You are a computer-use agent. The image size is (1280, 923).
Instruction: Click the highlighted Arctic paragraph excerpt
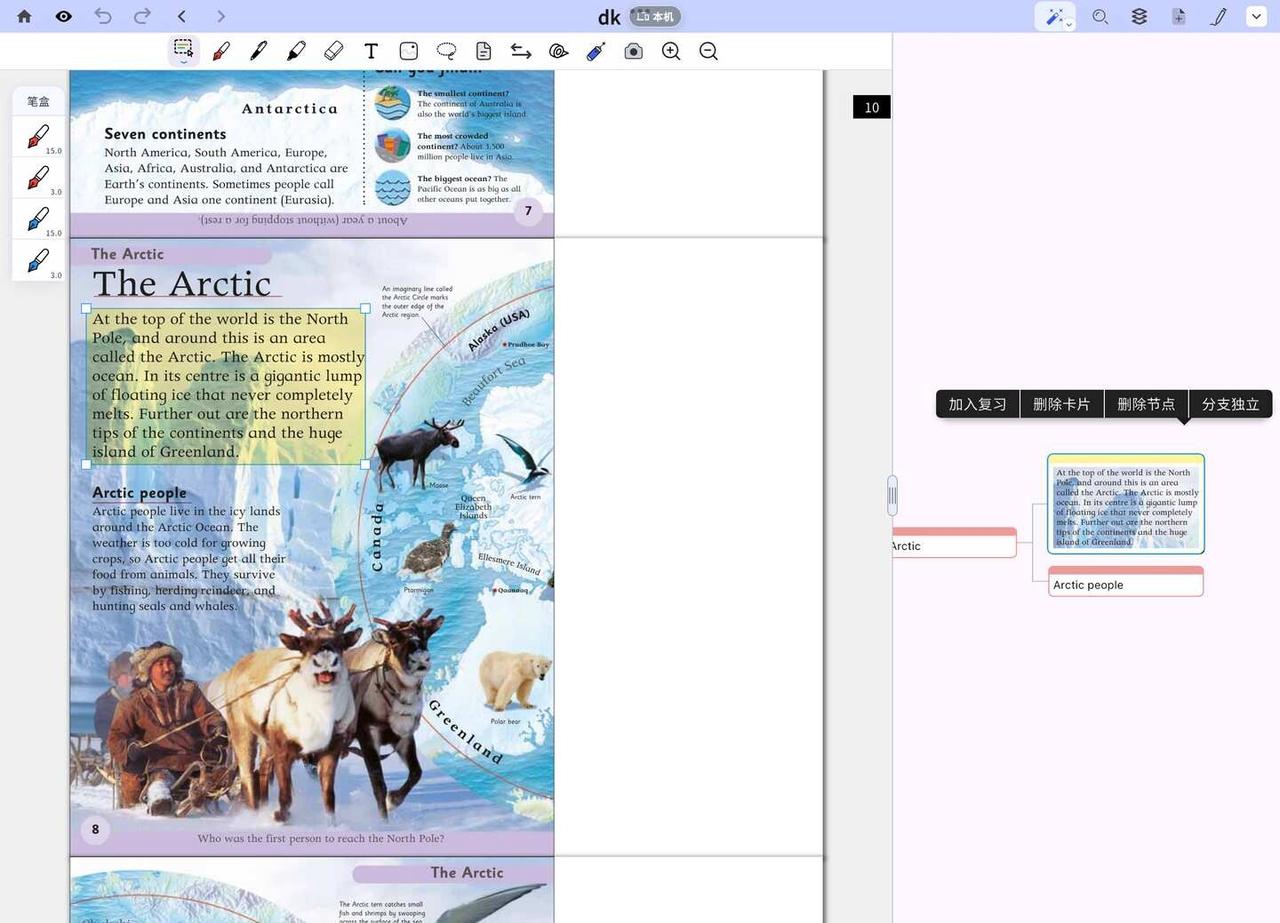tap(226, 386)
